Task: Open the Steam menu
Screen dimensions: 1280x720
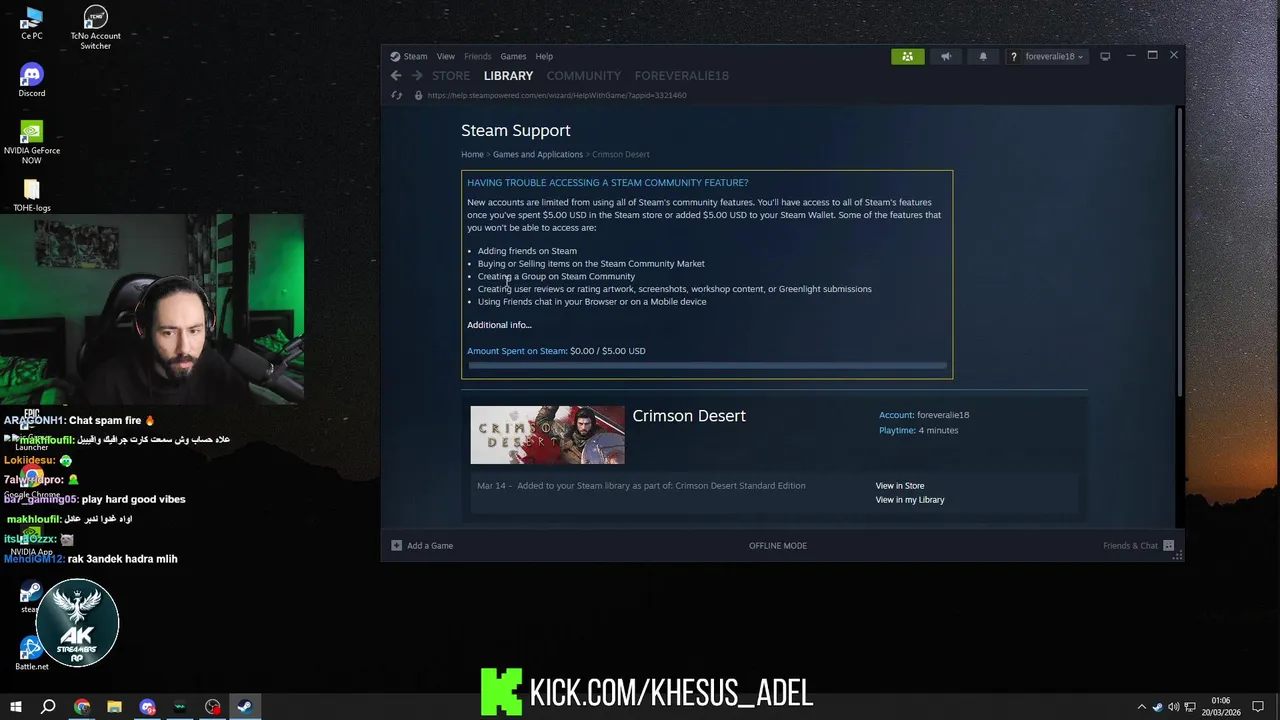Action: point(415,56)
